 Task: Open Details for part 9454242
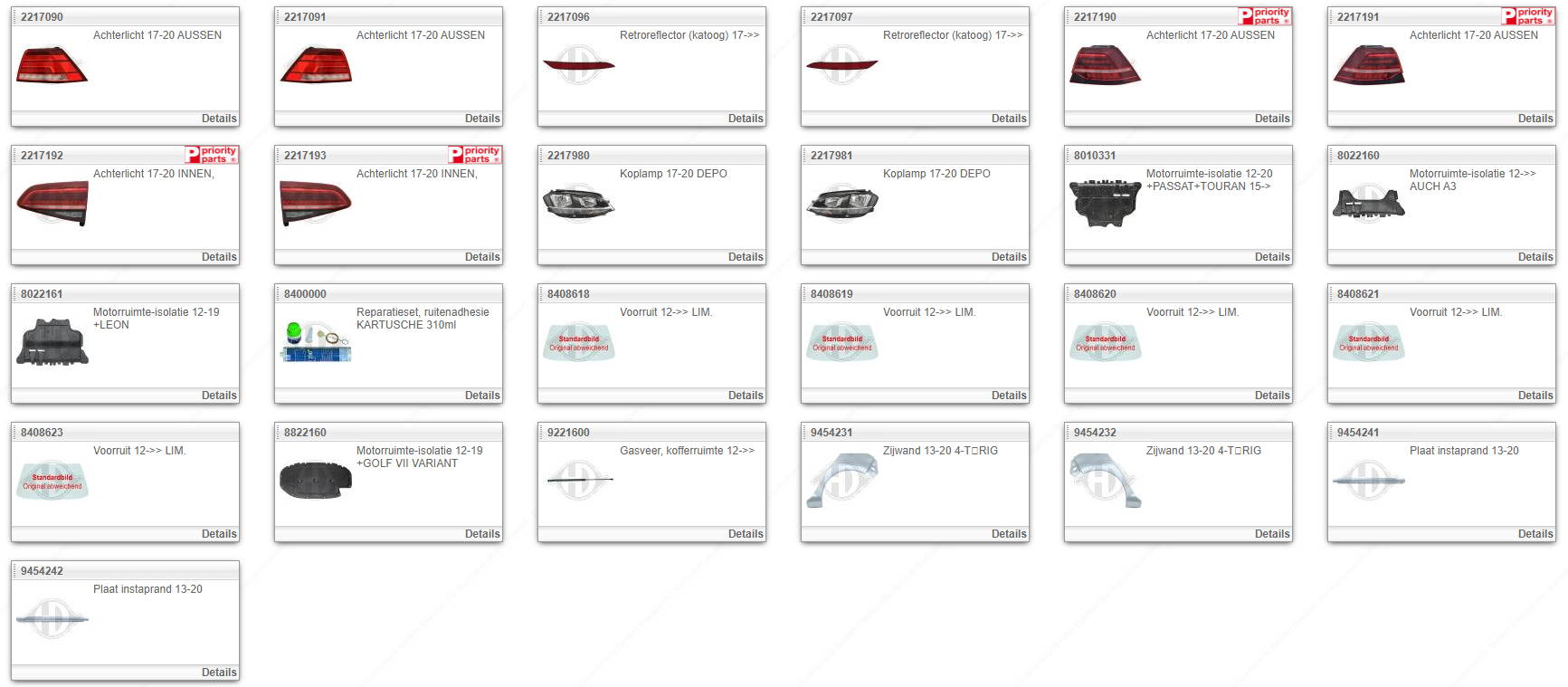[x=219, y=673]
